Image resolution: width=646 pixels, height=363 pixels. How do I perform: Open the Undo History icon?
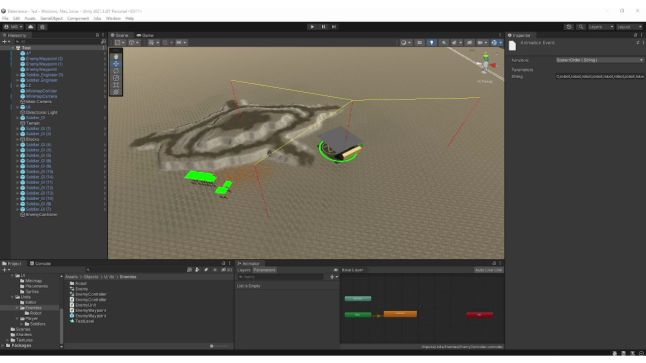point(569,27)
